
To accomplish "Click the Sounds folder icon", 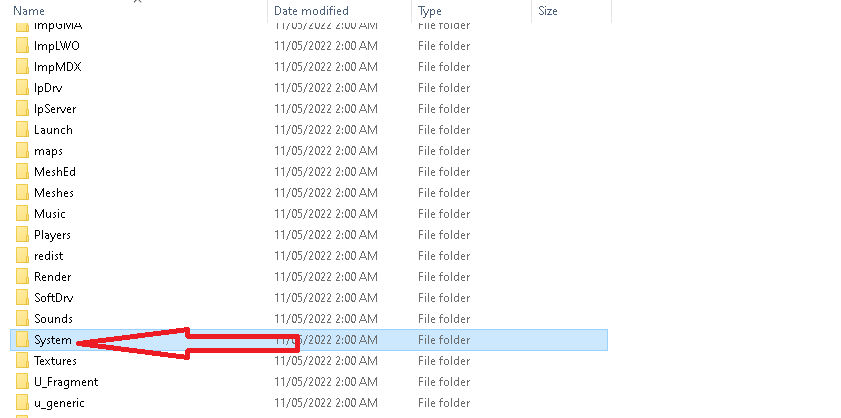I will 23,319.
